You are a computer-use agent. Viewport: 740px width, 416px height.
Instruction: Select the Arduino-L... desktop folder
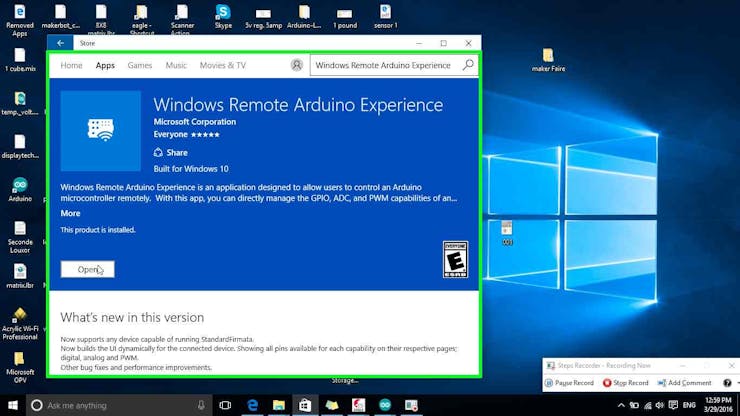click(x=304, y=17)
